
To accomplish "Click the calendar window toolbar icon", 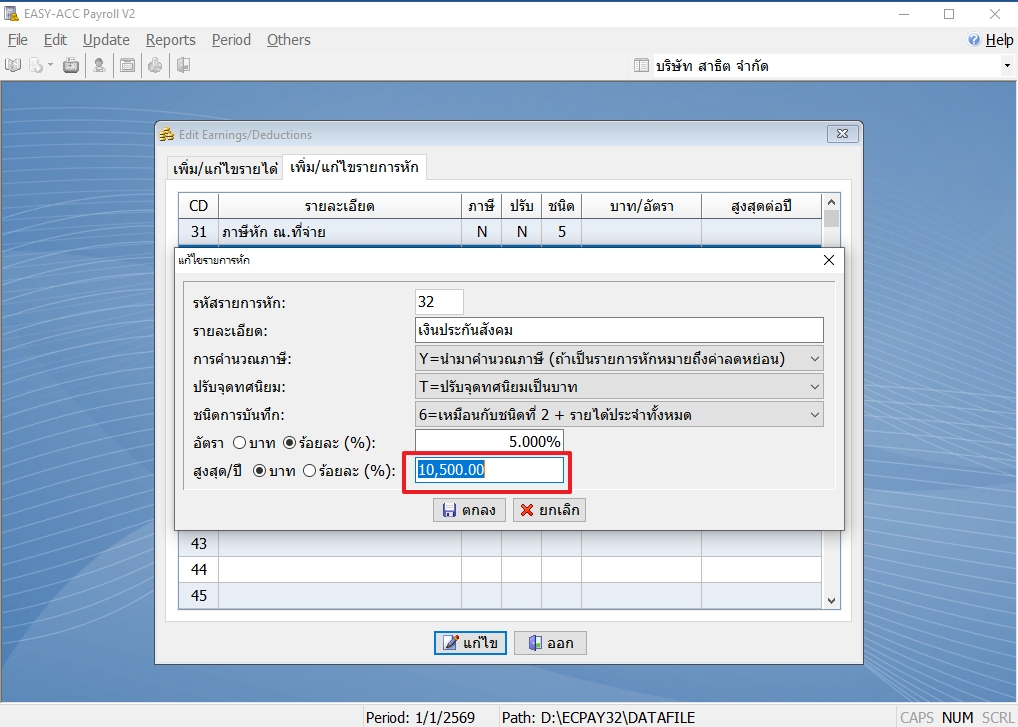I will [128, 66].
